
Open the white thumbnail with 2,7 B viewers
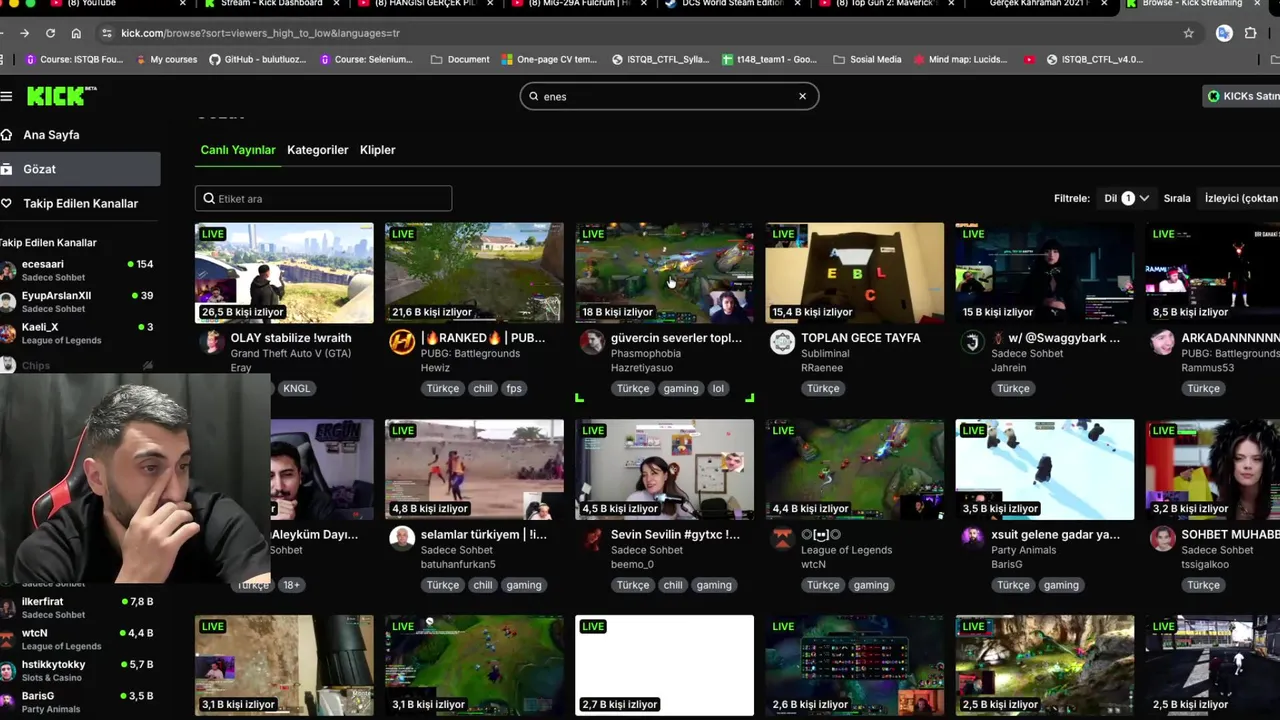click(664, 665)
